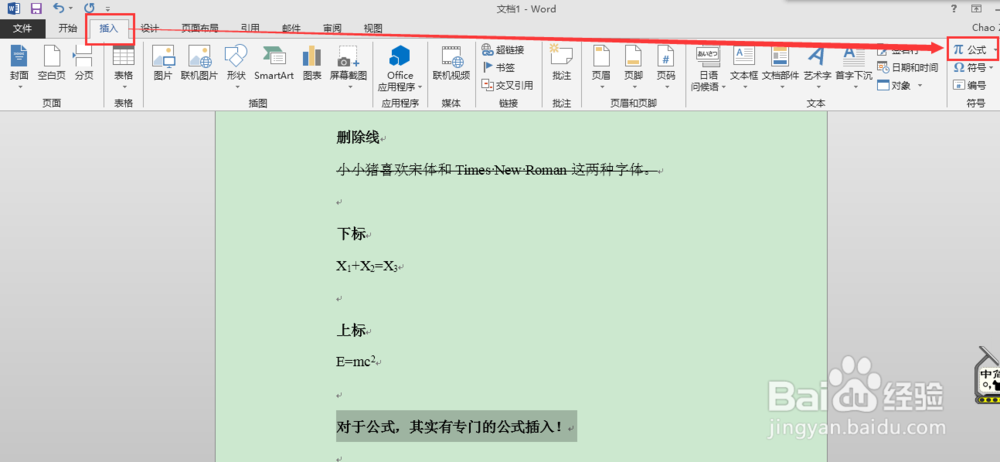Insert an object with the 对象 icon
Image resolution: width=1000 pixels, height=462 pixels.
point(895,85)
